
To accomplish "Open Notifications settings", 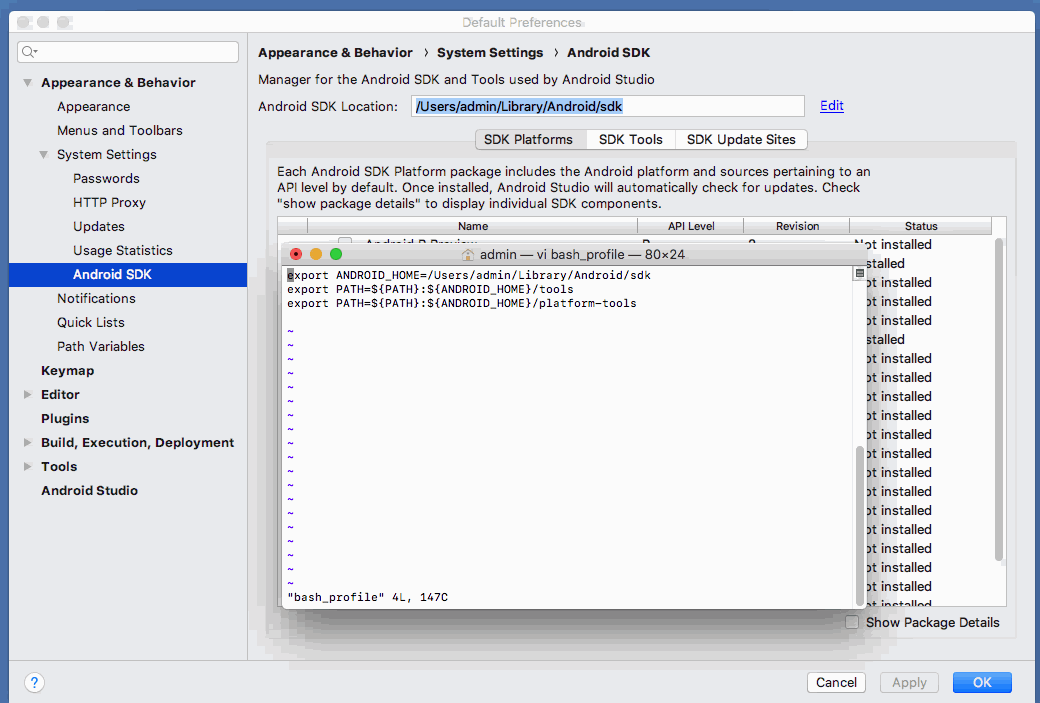I will click(x=96, y=298).
